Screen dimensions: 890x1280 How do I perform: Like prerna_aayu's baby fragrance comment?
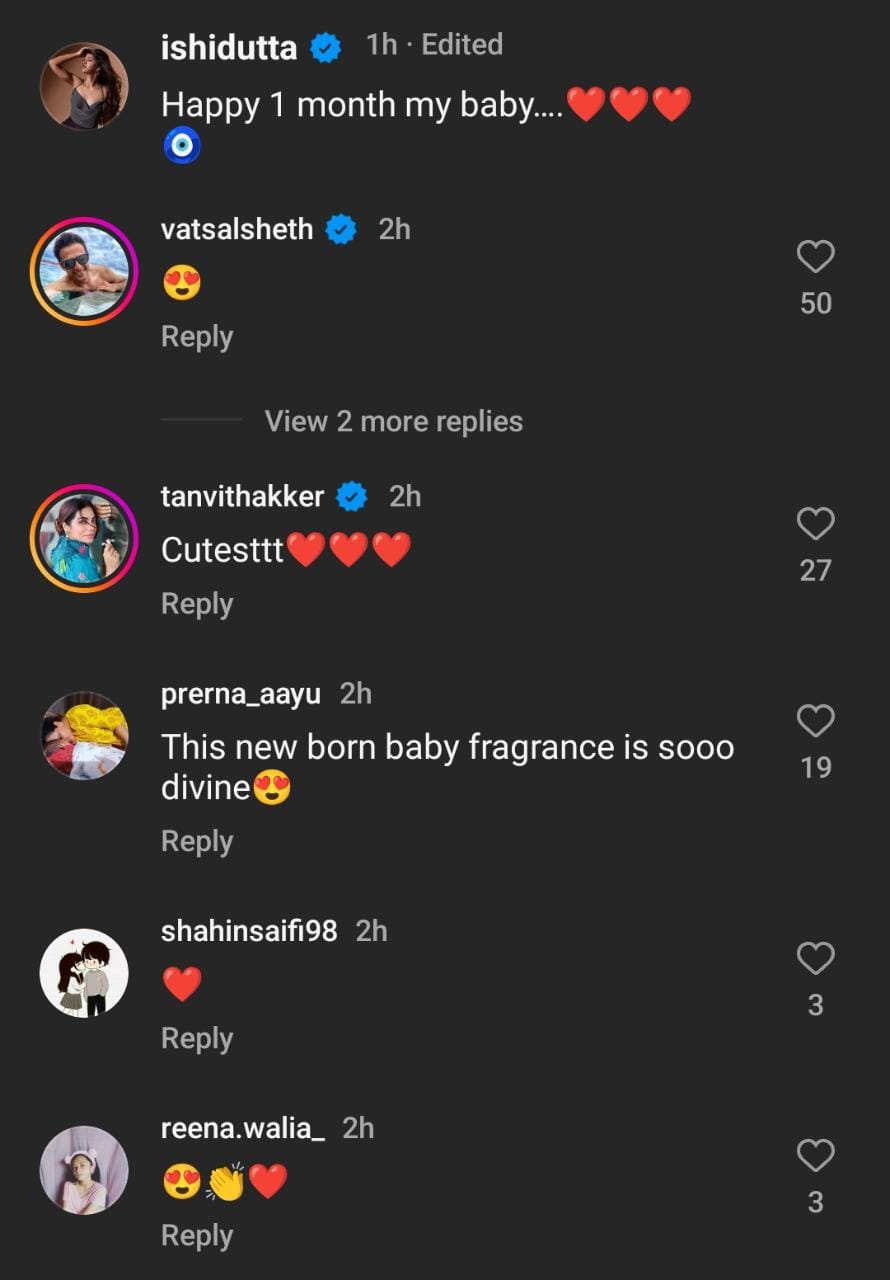pos(815,721)
